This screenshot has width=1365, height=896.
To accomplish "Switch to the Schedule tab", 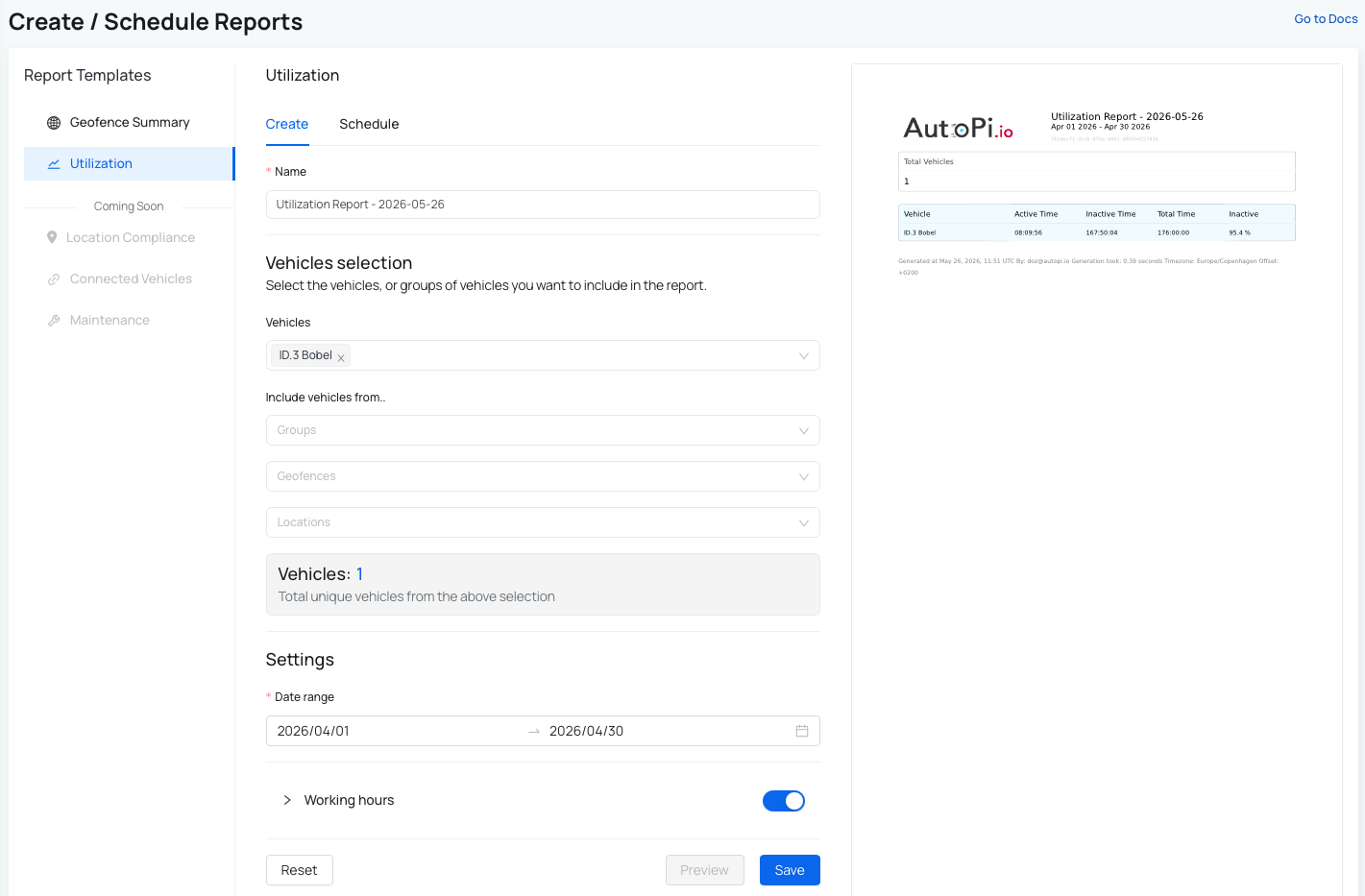I will (369, 124).
